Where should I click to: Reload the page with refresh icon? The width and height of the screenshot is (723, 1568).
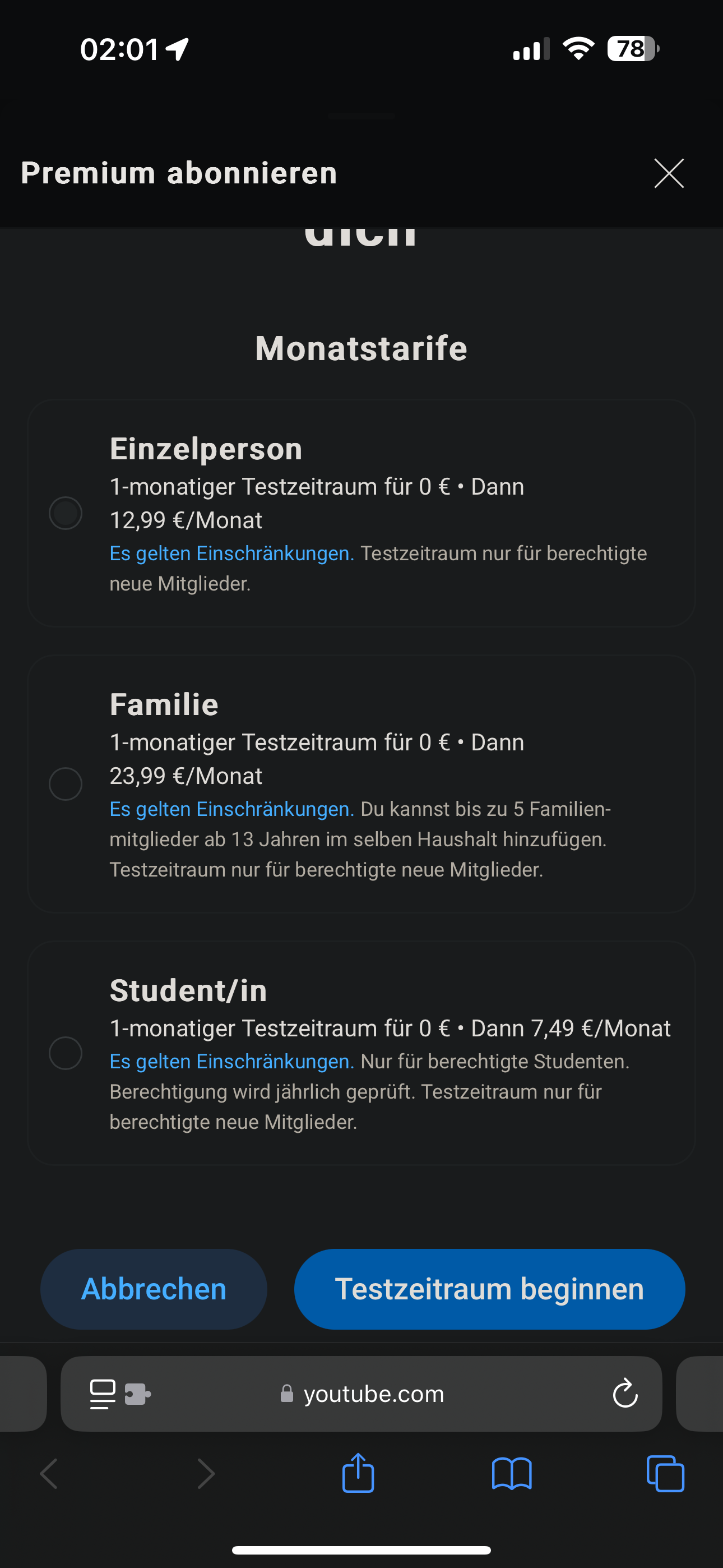point(625,1394)
